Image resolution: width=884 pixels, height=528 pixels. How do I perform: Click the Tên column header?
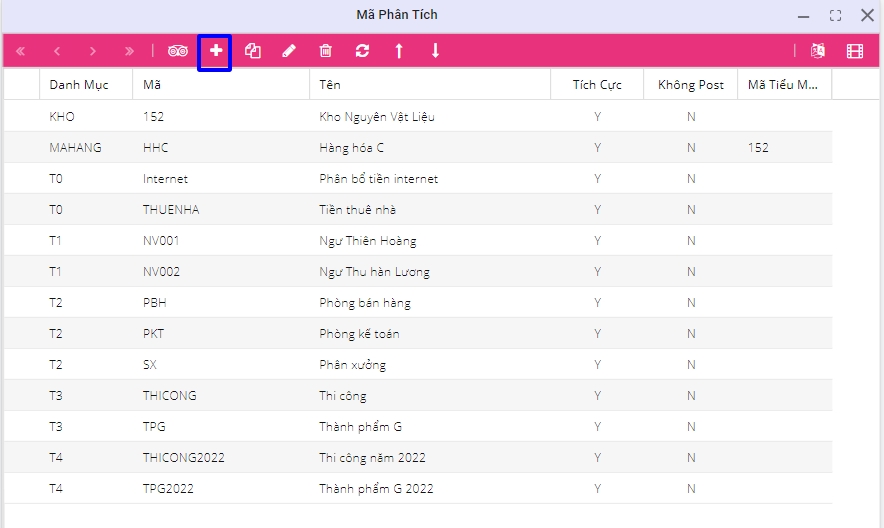coord(330,85)
